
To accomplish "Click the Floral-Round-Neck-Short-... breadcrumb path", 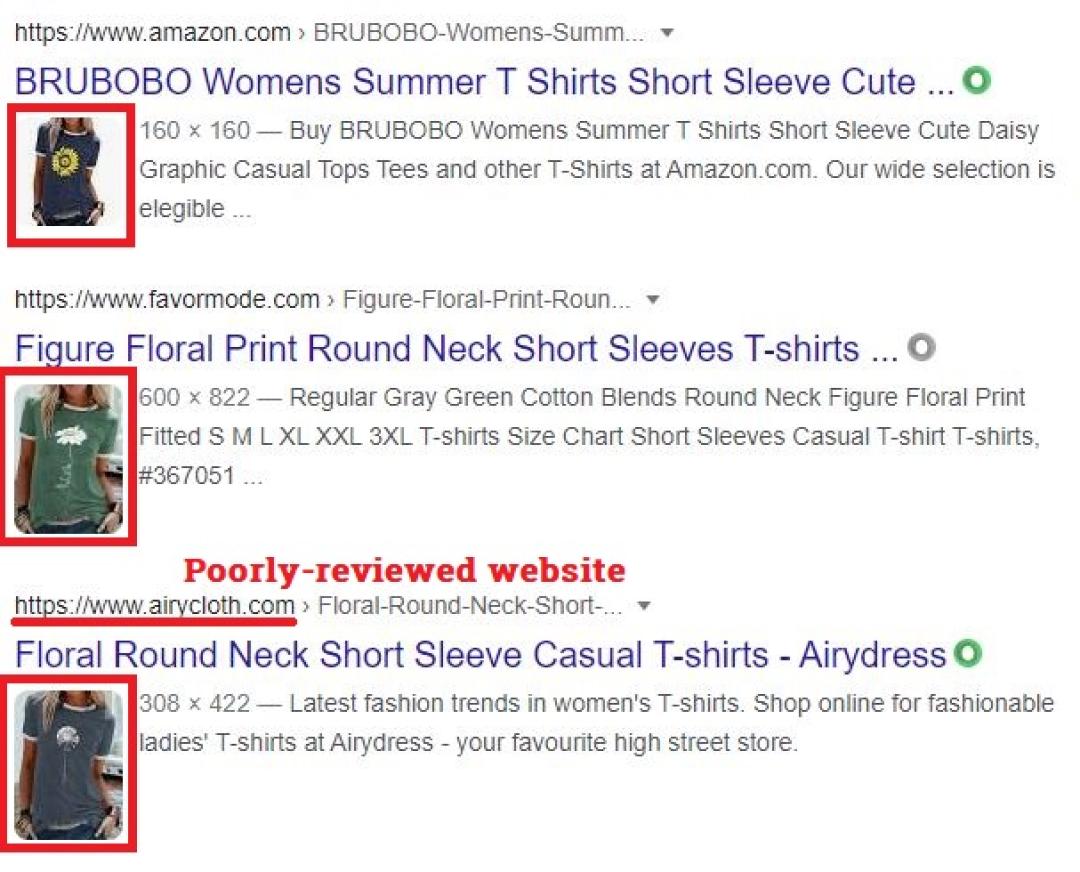I will click(x=470, y=606).
